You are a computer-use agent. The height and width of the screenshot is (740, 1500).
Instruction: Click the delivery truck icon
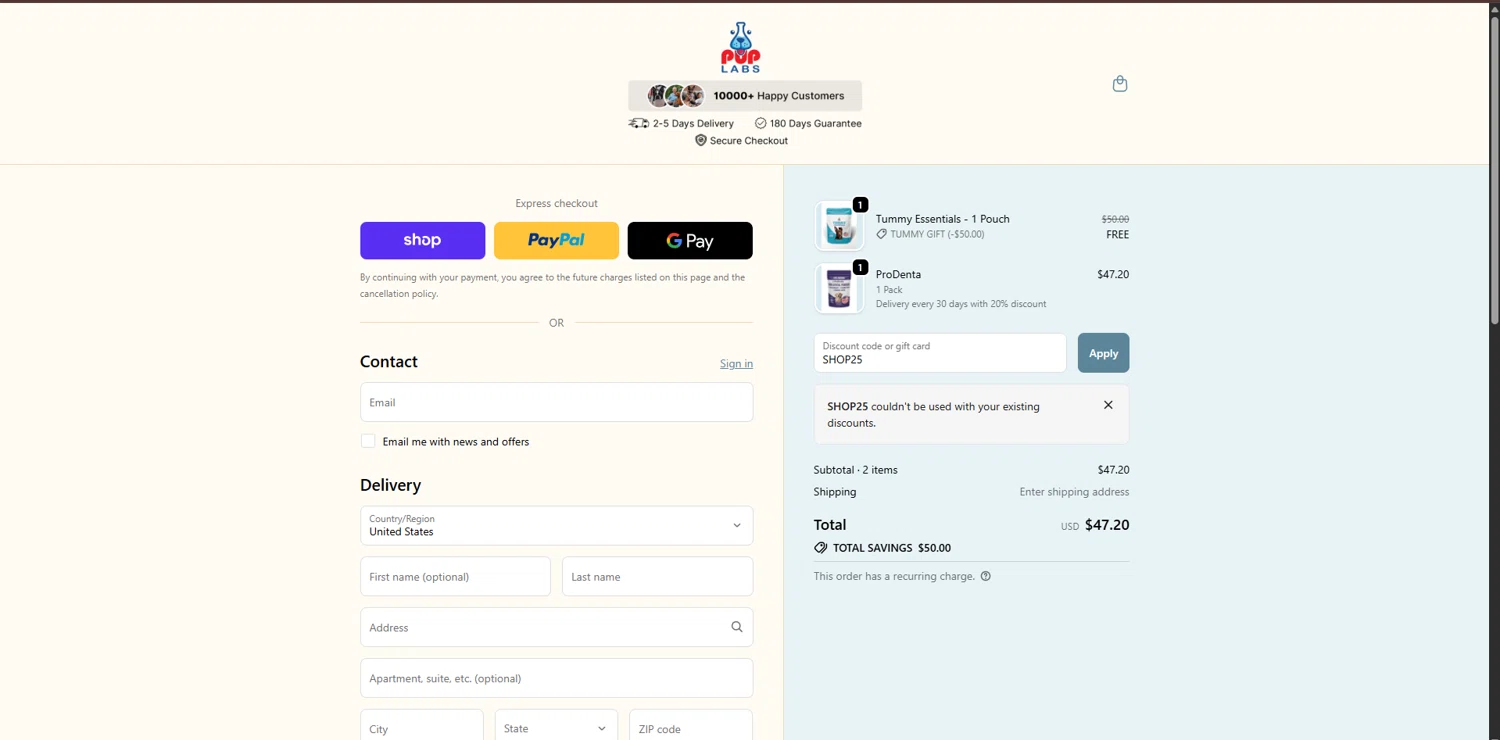tap(638, 123)
